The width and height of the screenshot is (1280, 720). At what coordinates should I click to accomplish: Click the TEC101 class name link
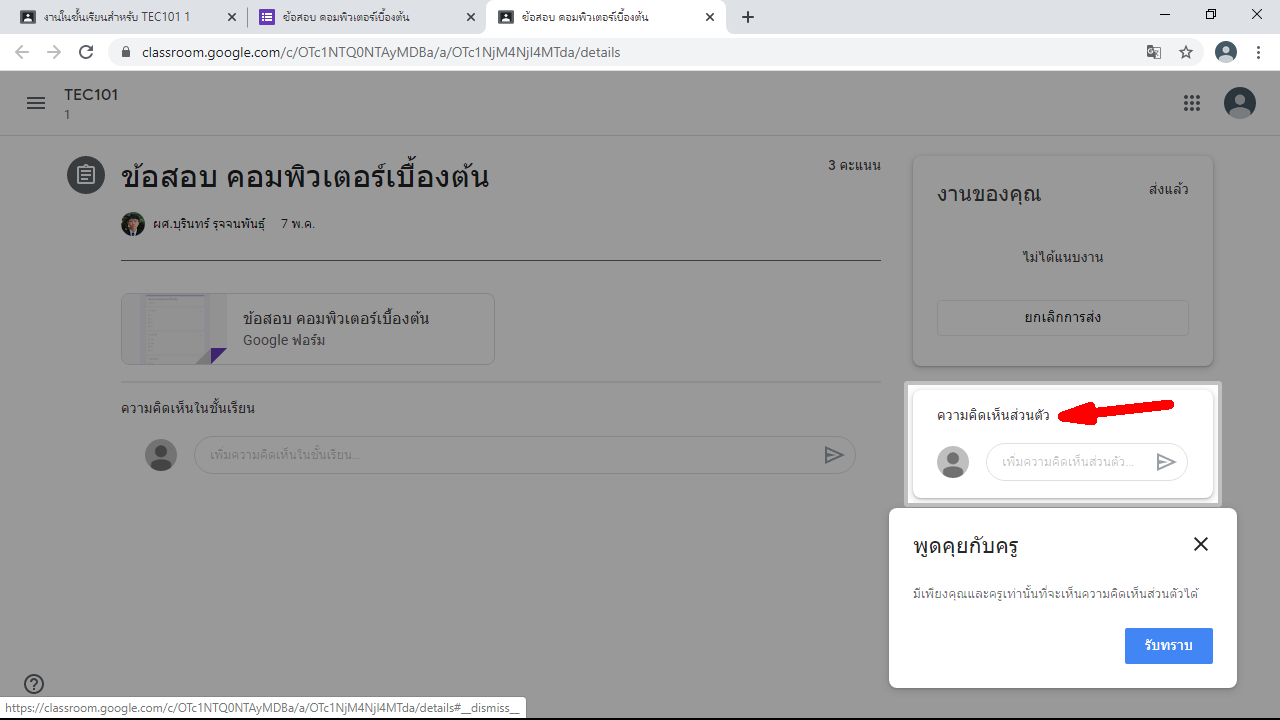(x=91, y=95)
